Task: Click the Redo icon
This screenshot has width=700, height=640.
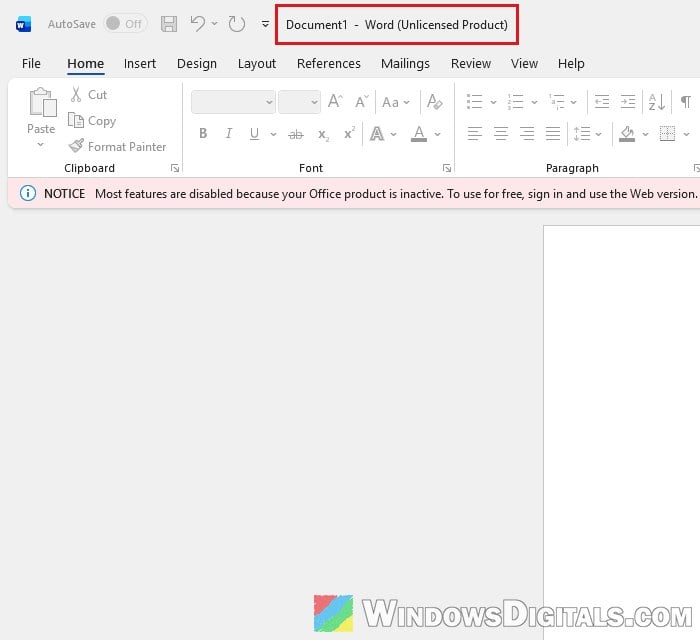Action: [237, 24]
